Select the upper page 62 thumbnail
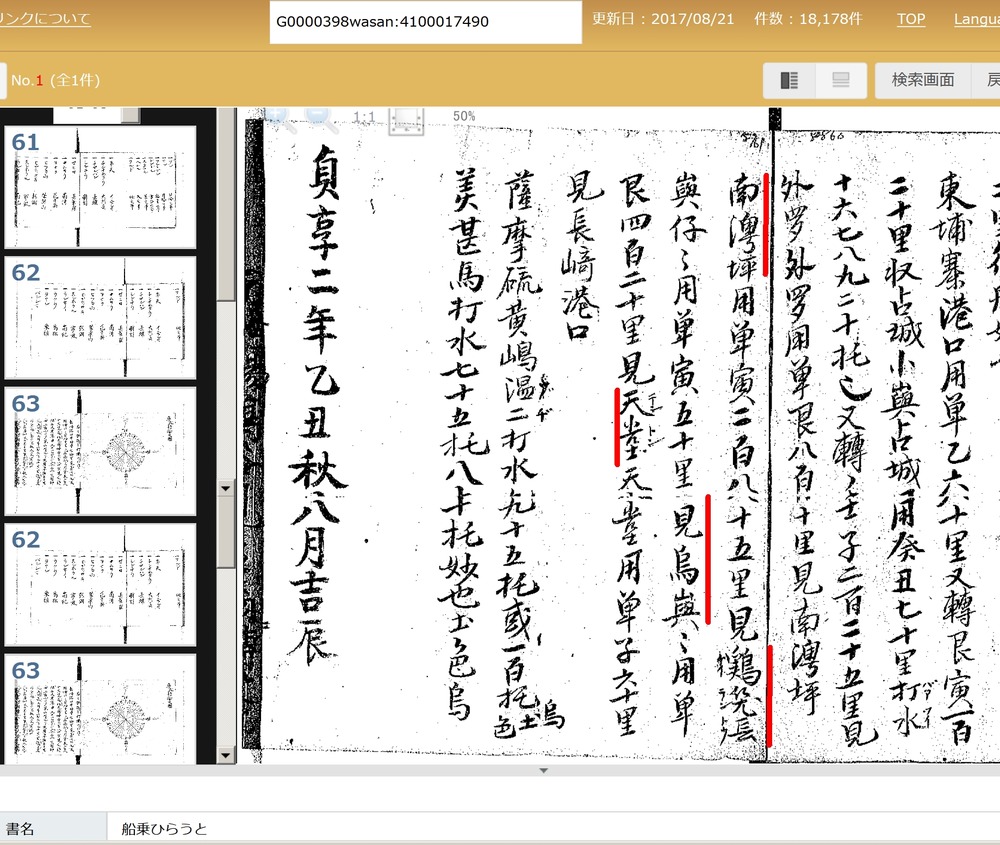This screenshot has height=845, width=1000. pos(100,317)
